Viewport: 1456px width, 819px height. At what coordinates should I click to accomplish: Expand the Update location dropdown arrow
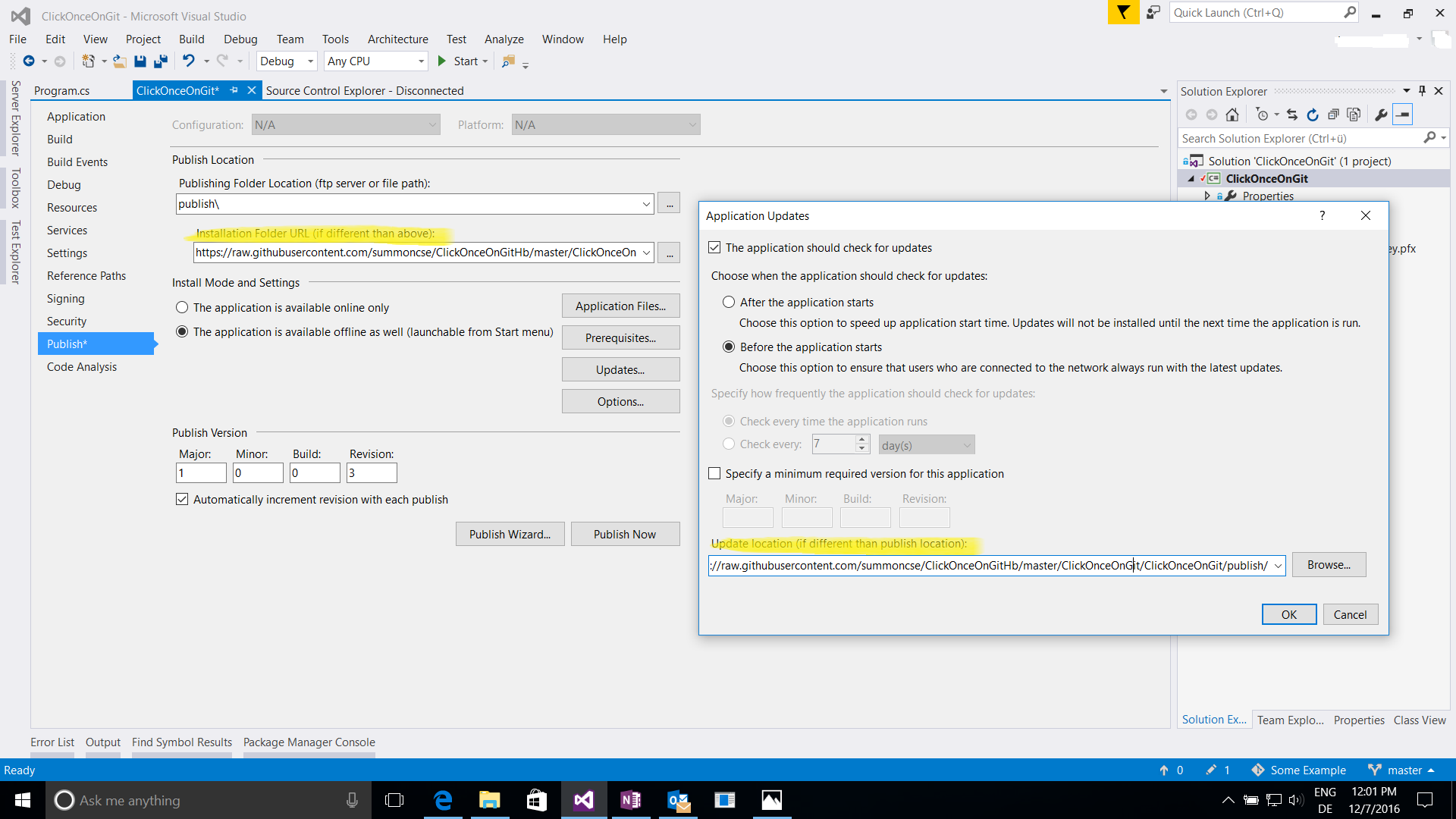[1278, 566]
